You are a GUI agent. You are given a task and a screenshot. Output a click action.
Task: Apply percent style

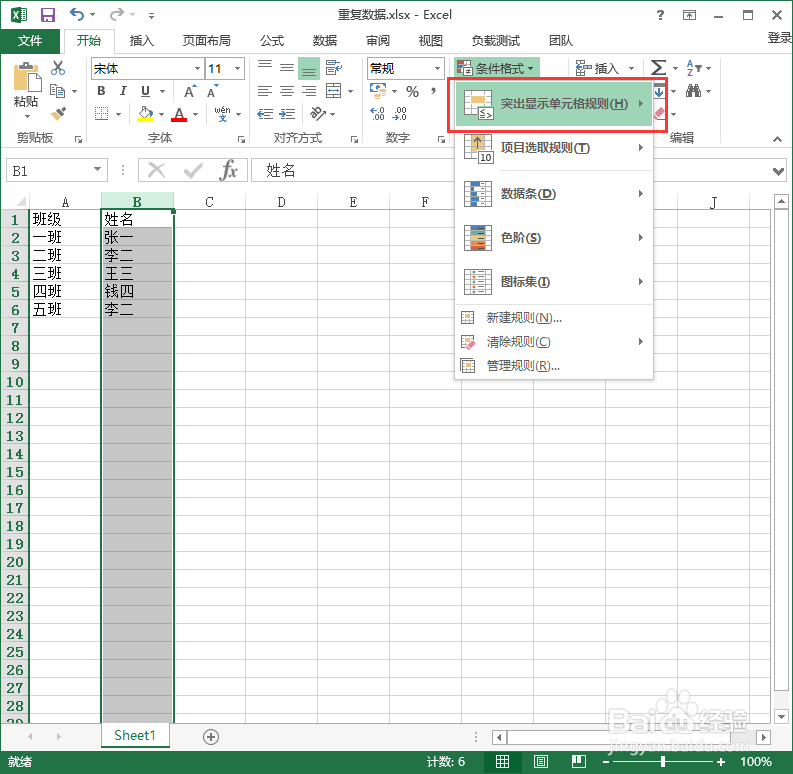(413, 92)
